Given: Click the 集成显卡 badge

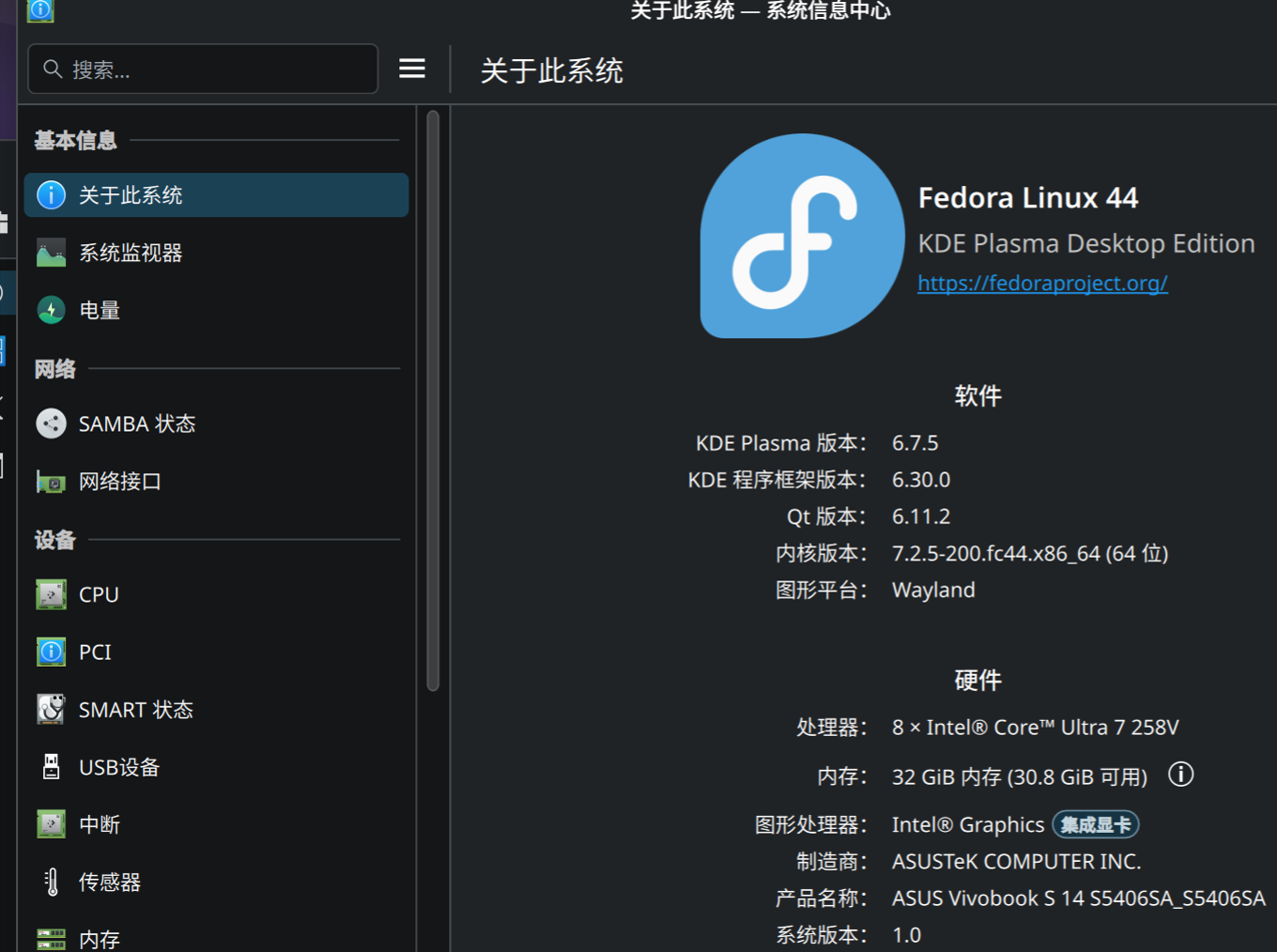Looking at the screenshot, I should [1096, 824].
